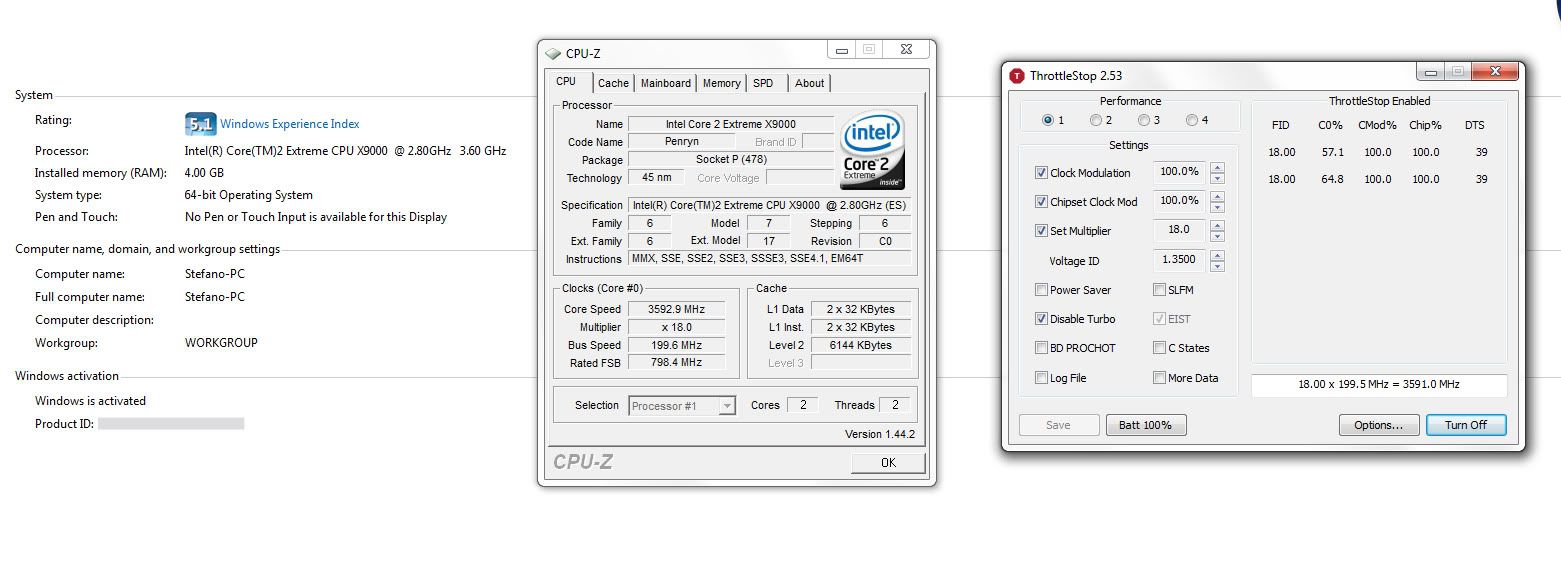Select Performance profile 3 radio button
1561x585 pixels.
pyautogui.click(x=1144, y=120)
